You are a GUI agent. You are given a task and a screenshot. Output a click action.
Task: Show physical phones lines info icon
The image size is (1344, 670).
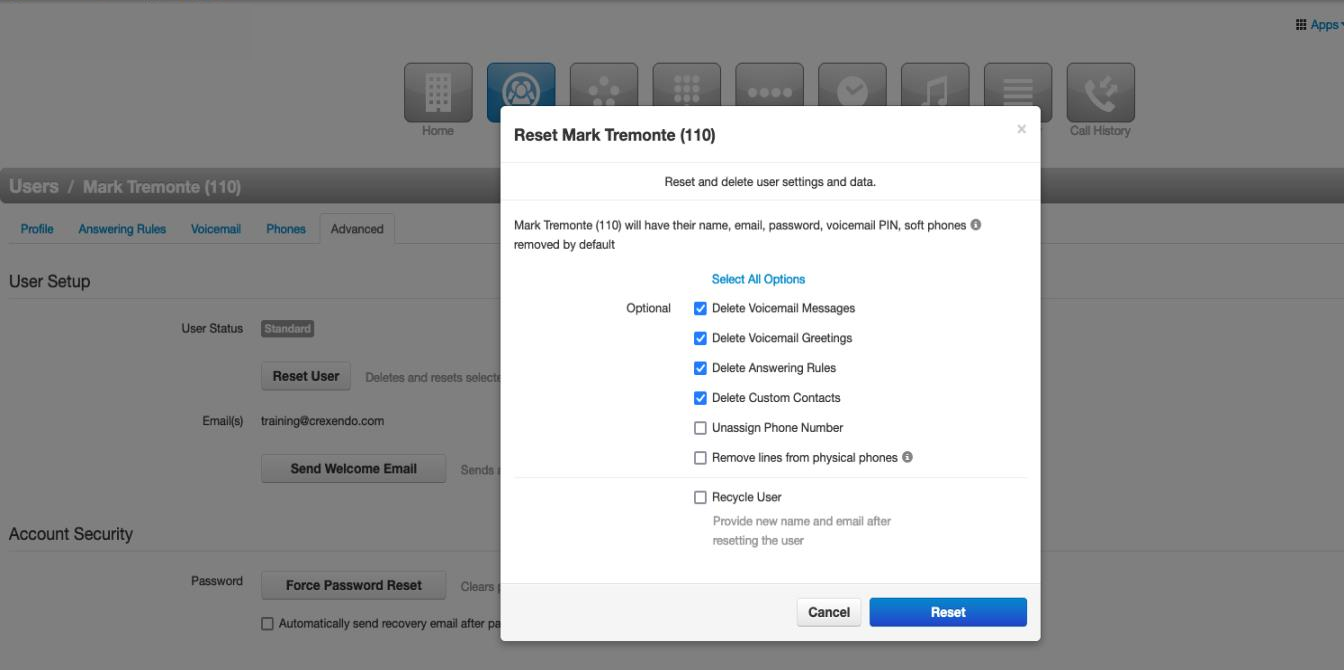click(x=907, y=457)
